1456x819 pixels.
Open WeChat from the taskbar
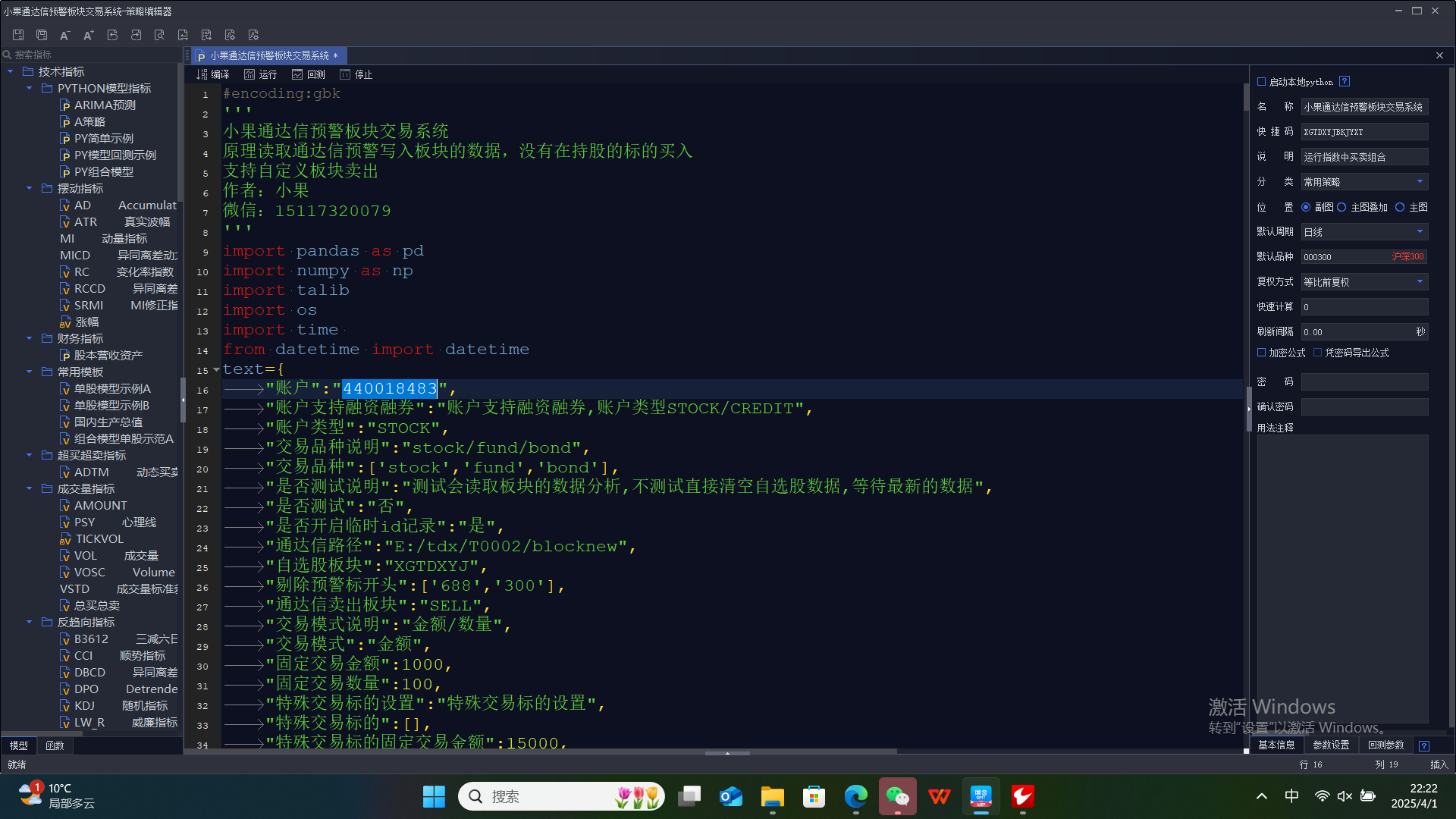pyautogui.click(x=897, y=796)
